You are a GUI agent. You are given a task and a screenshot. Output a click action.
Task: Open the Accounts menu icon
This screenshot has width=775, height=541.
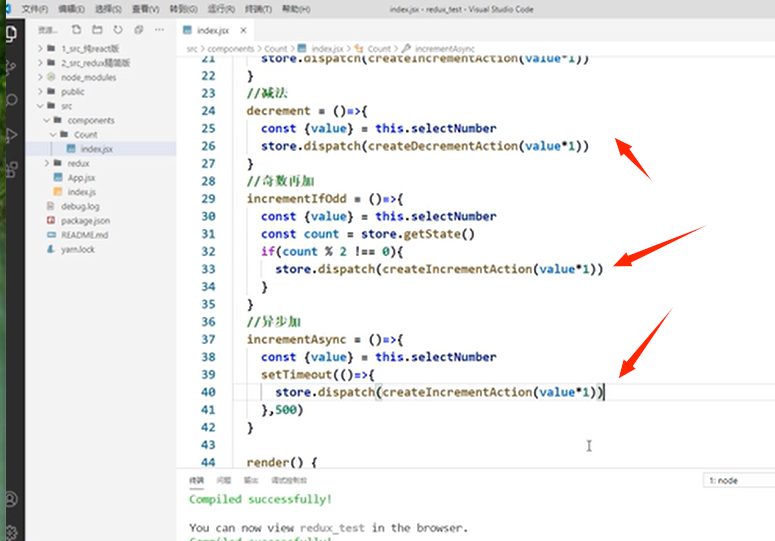click(12, 499)
